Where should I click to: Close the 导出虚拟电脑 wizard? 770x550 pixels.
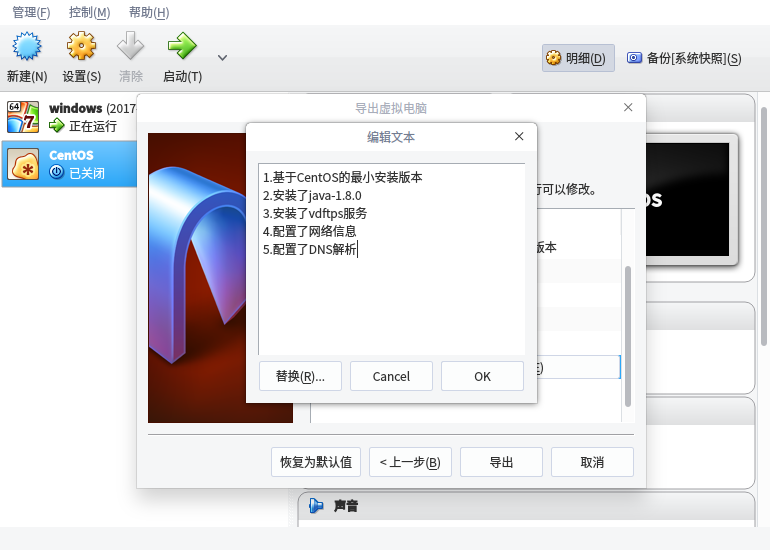[x=628, y=108]
